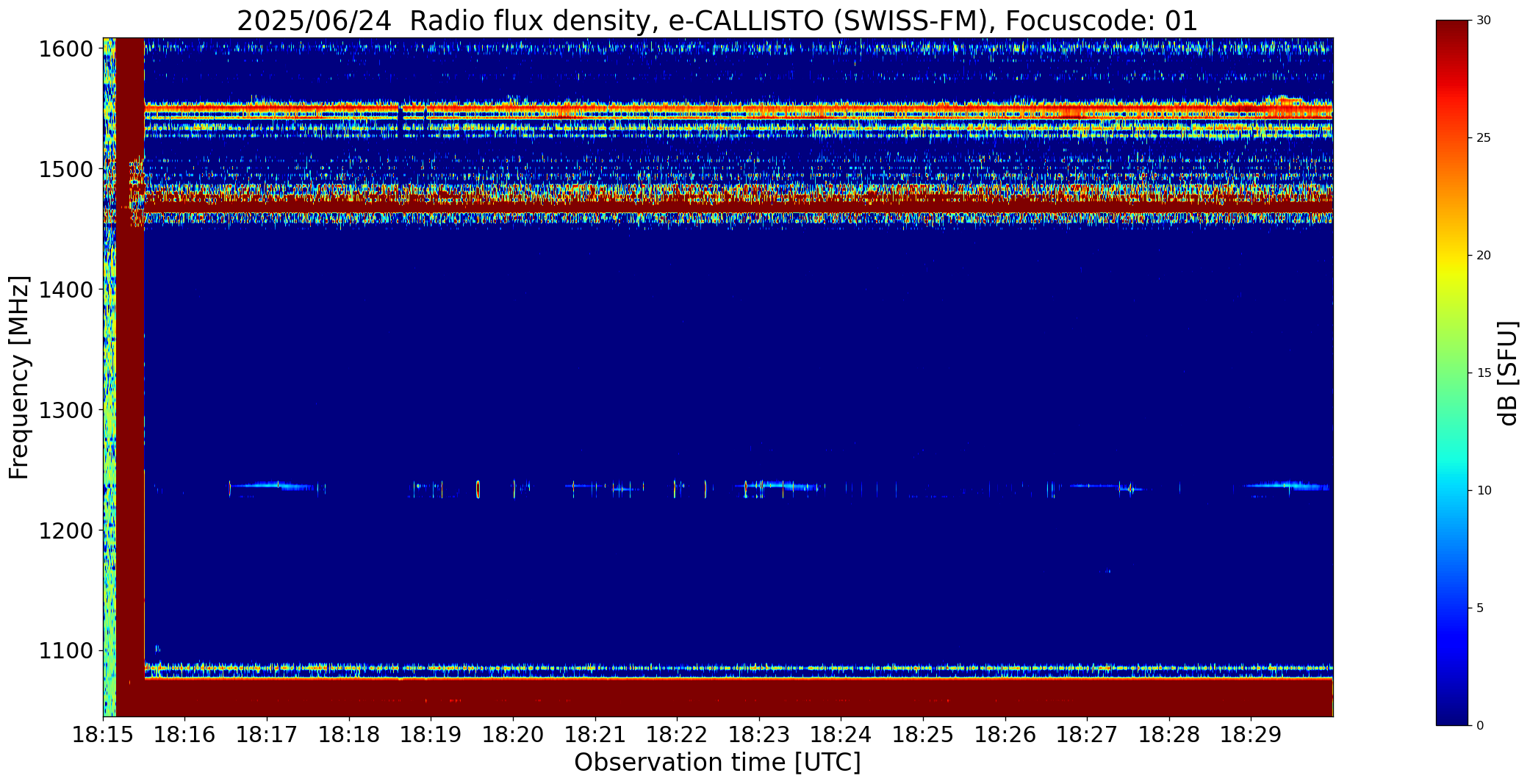Click the 1400 frequency tick label
The height and width of the screenshot is (784, 1530).
[66, 290]
